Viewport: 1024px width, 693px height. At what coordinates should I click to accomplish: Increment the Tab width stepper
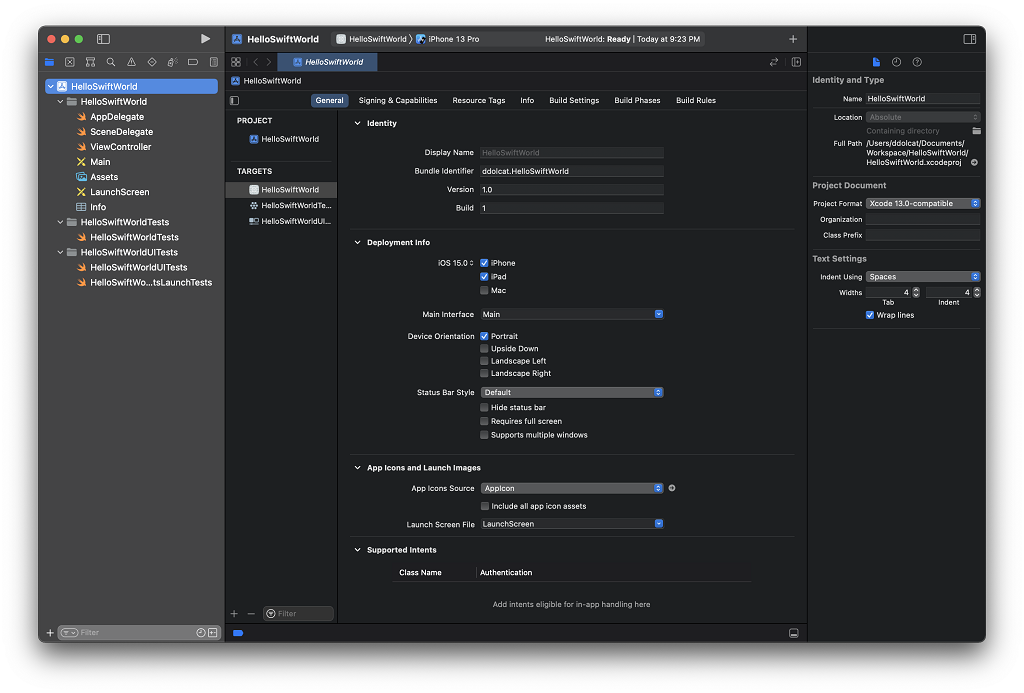tap(917, 290)
